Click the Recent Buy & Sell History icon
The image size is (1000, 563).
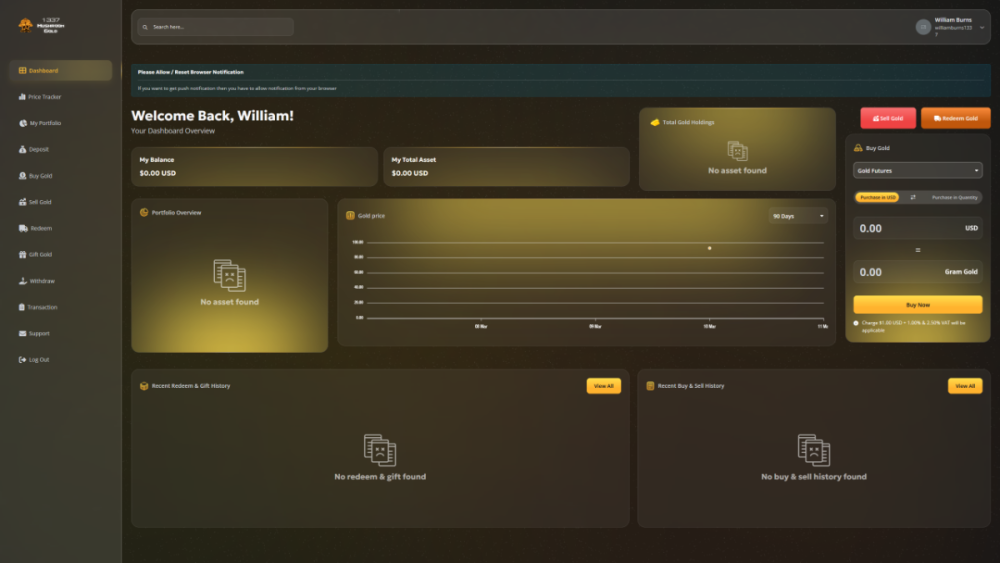point(650,386)
